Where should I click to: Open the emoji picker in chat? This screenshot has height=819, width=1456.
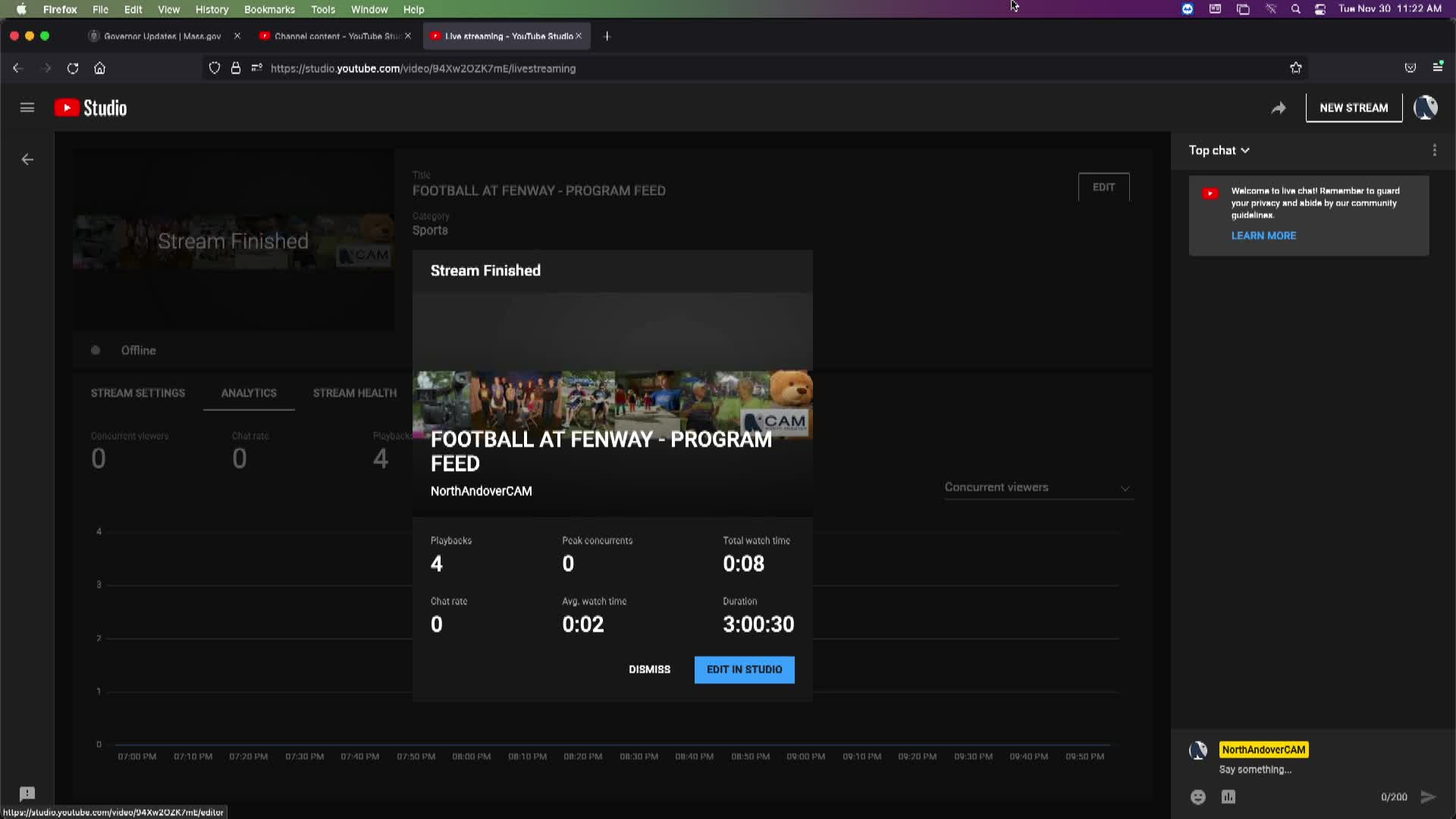1198,797
